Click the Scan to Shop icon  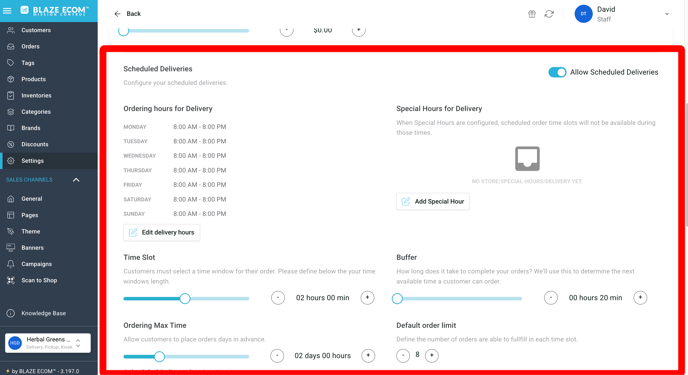(11, 280)
